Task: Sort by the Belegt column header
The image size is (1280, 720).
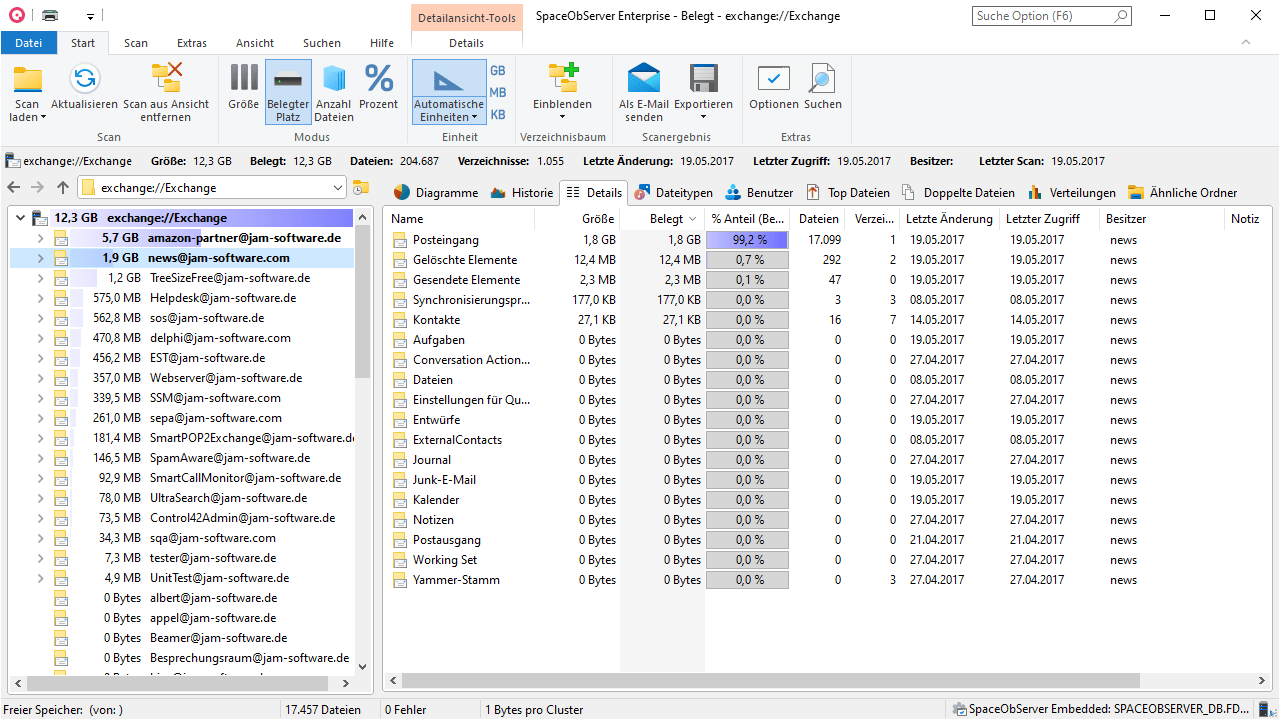Action: [663, 219]
